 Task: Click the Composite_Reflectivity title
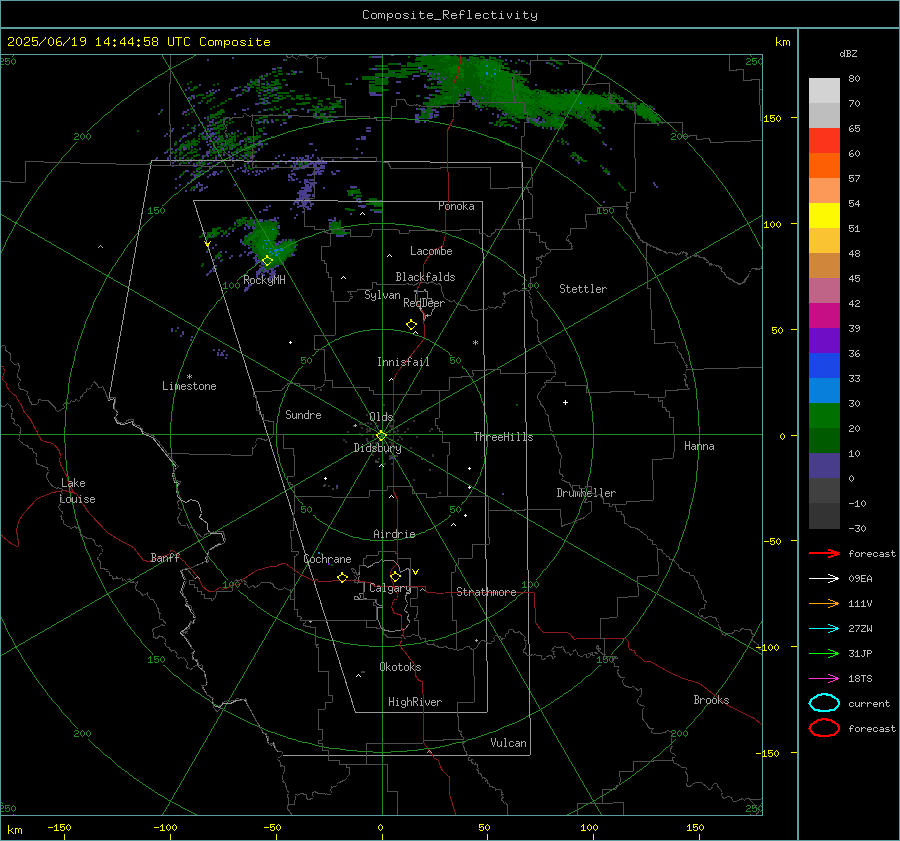449,15
